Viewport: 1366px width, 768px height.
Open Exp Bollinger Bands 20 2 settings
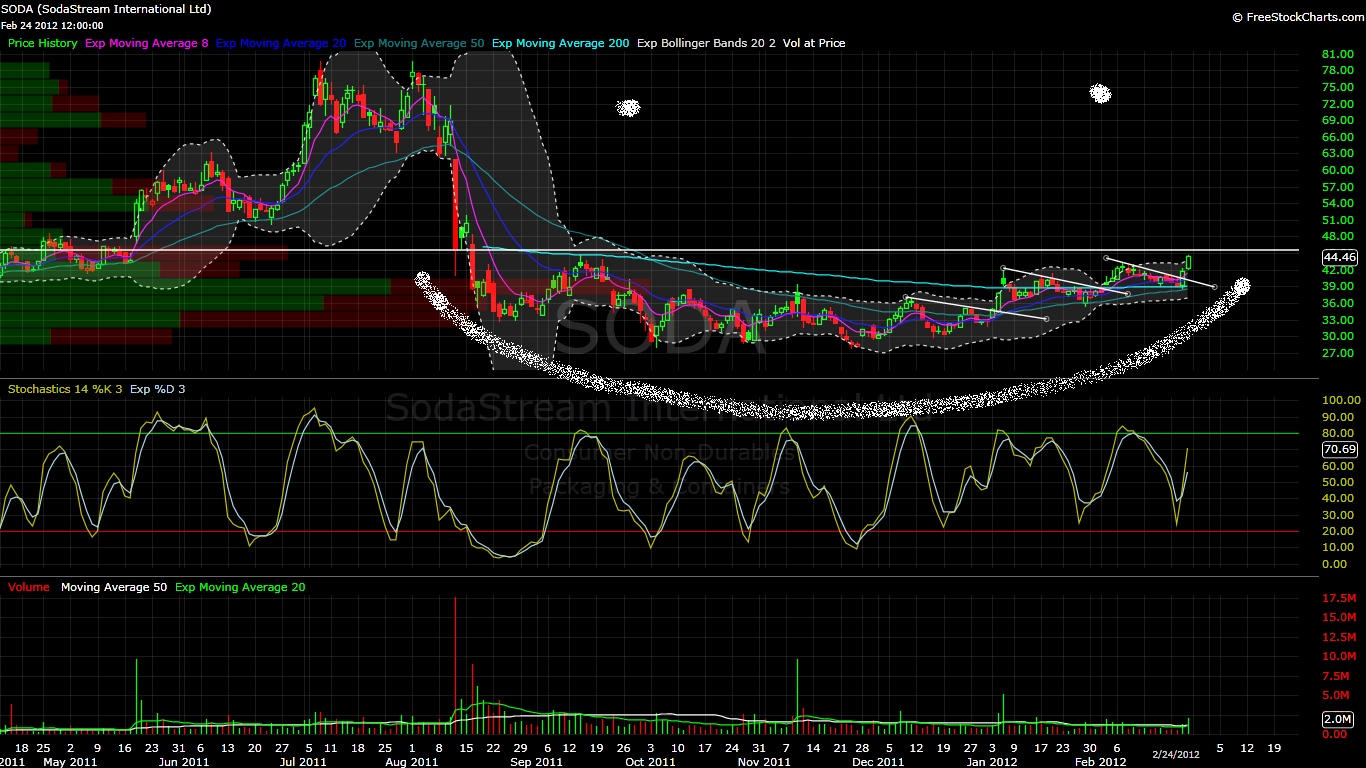tap(706, 43)
